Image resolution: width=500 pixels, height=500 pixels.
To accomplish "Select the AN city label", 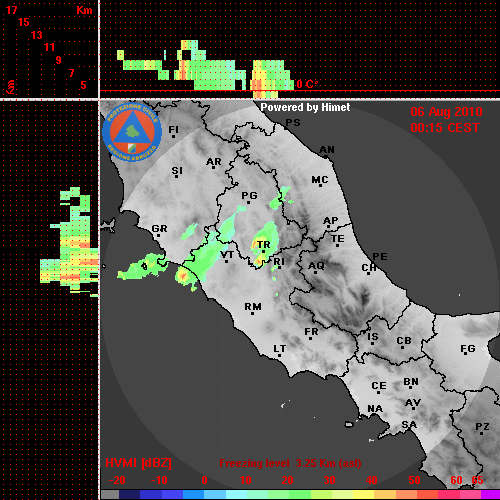I will click(327, 150).
